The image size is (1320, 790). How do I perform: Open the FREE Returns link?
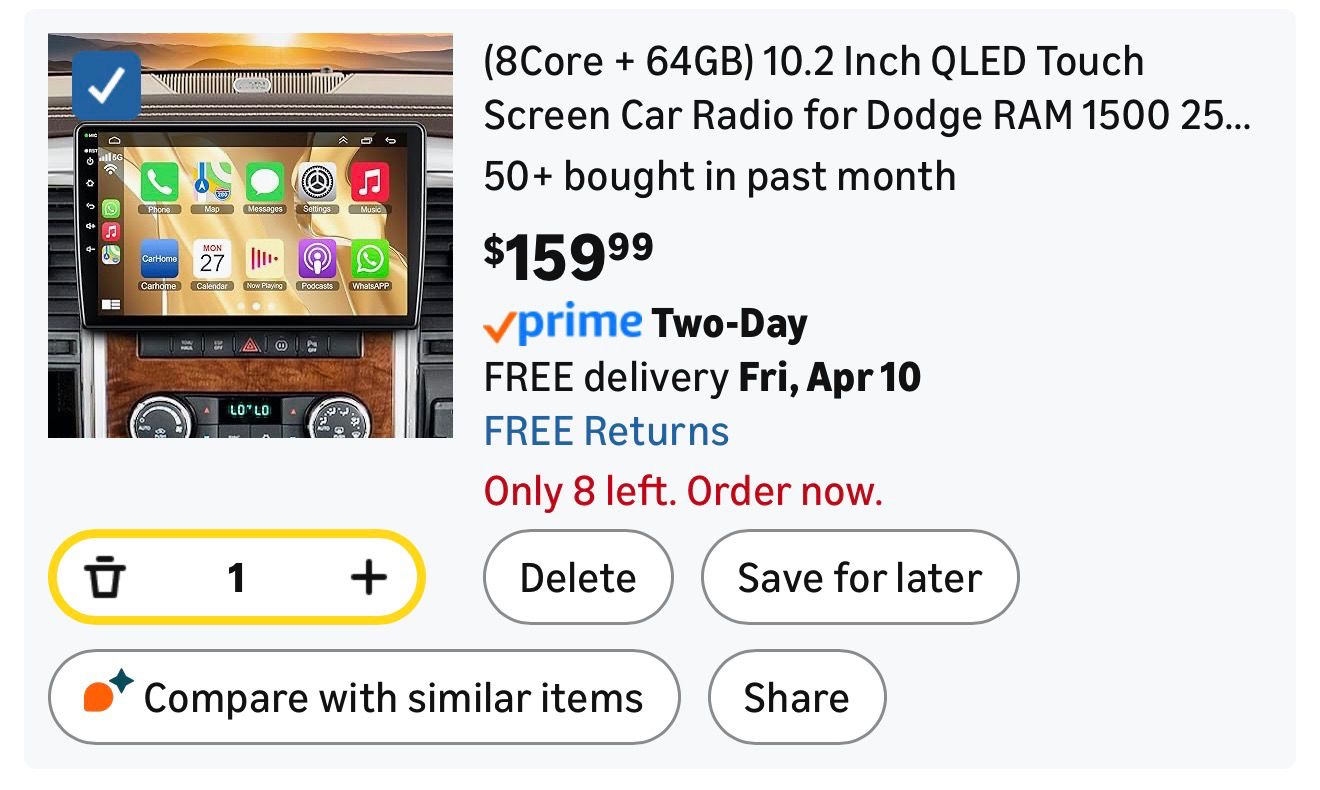(x=606, y=432)
